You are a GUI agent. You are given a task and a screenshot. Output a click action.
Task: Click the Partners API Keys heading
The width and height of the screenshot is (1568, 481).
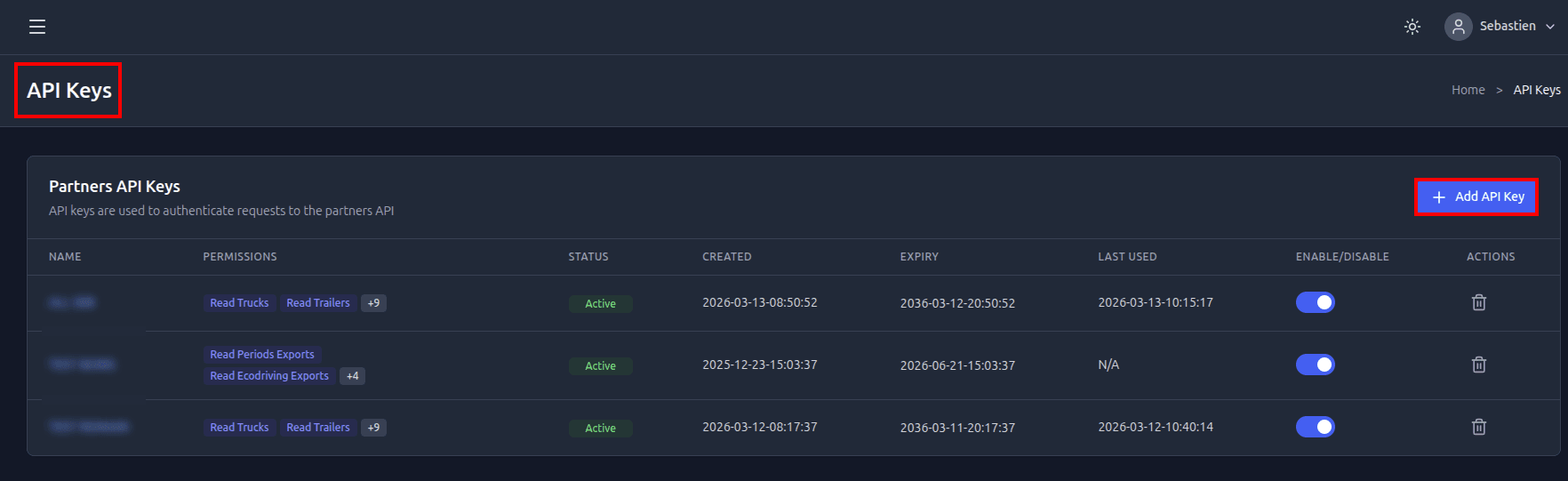(115, 187)
